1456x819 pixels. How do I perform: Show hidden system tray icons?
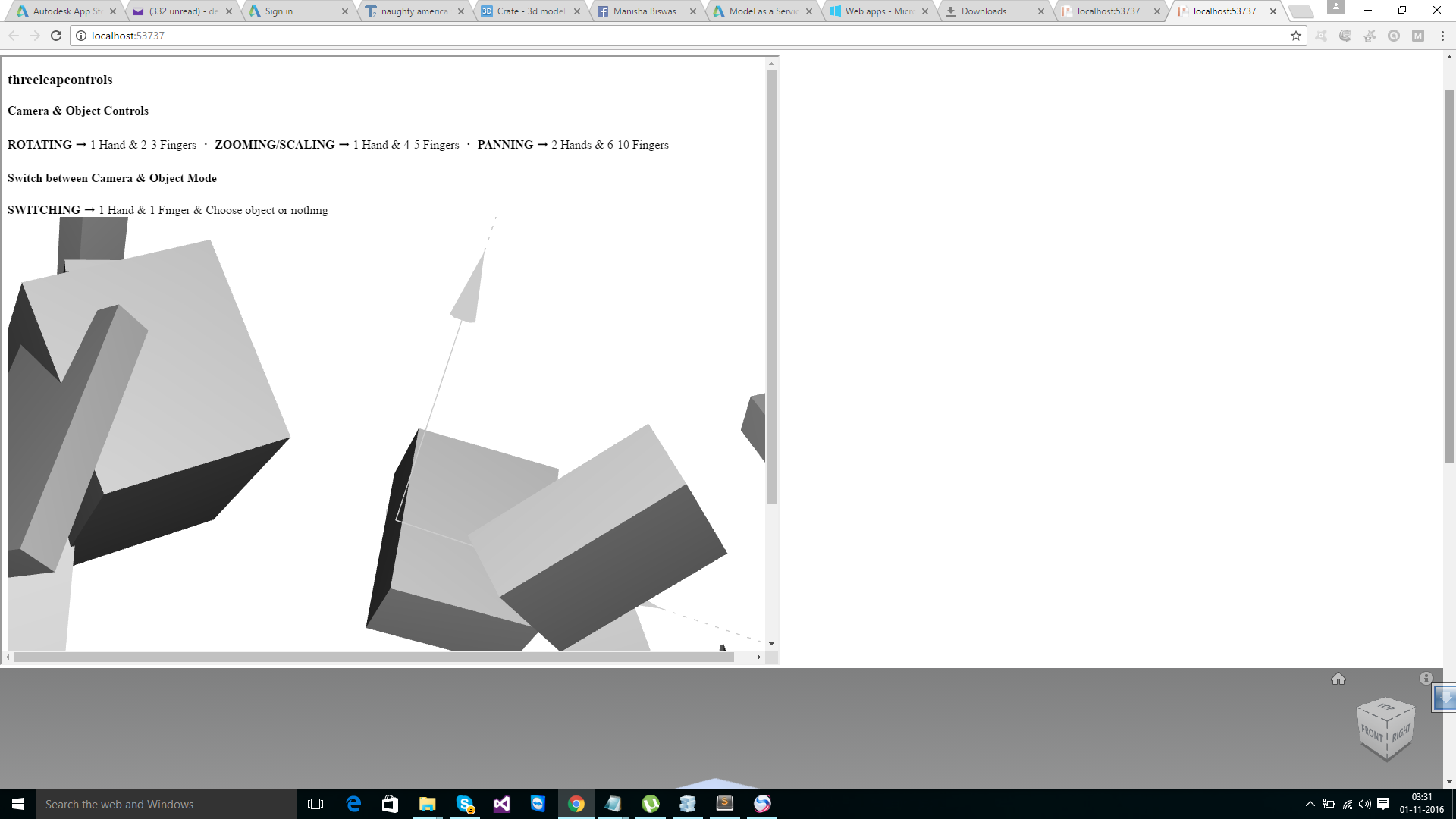click(1310, 804)
